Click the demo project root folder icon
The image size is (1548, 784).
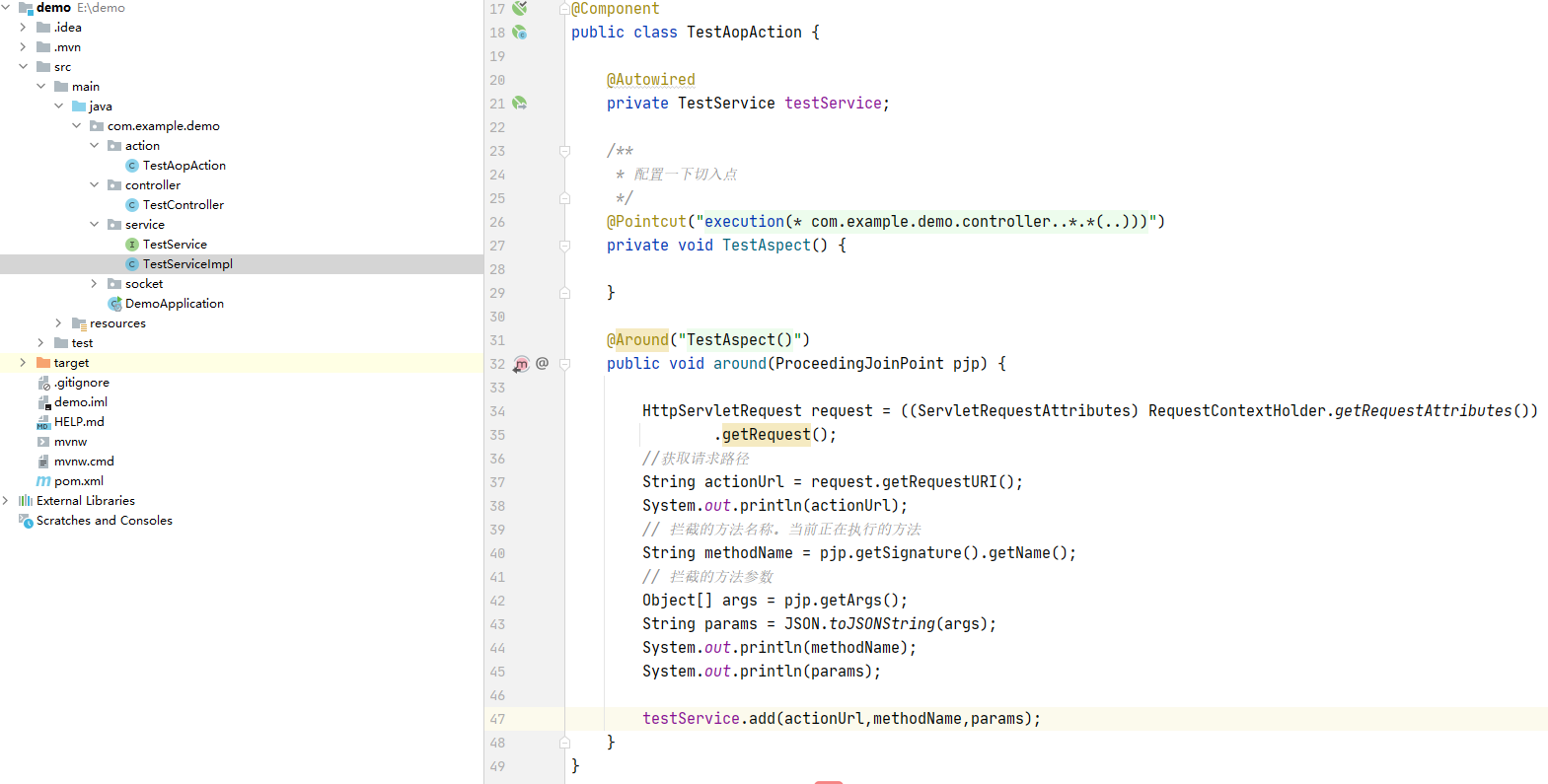click(x=26, y=8)
